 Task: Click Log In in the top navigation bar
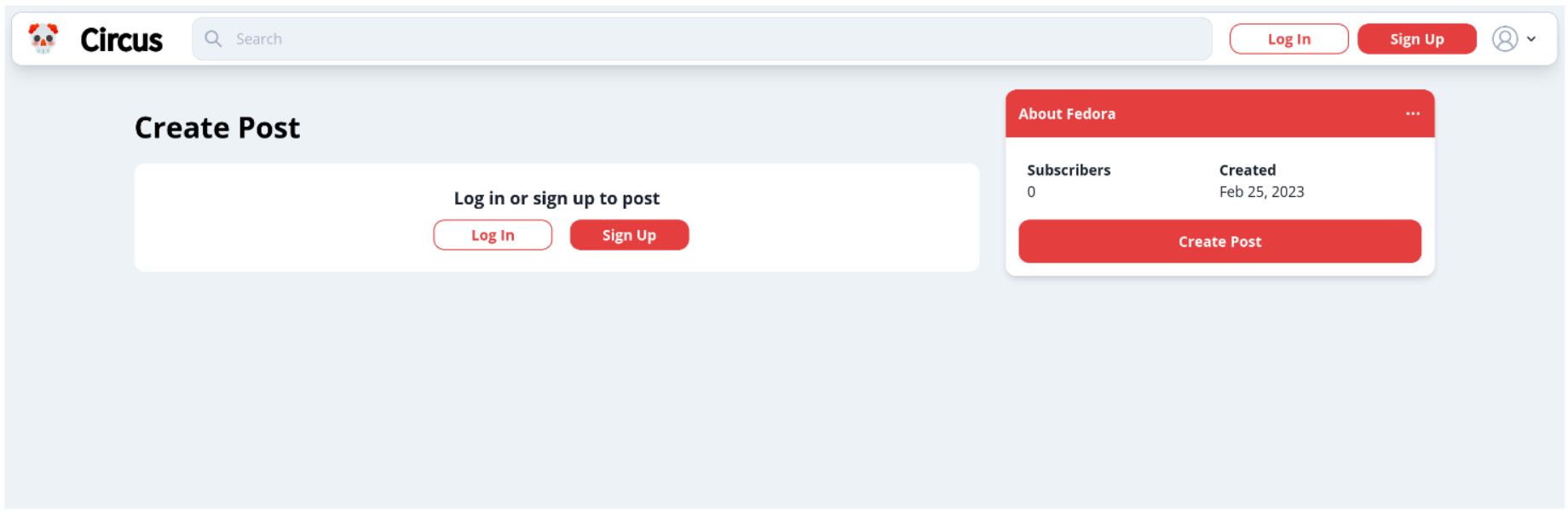coord(1288,39)
